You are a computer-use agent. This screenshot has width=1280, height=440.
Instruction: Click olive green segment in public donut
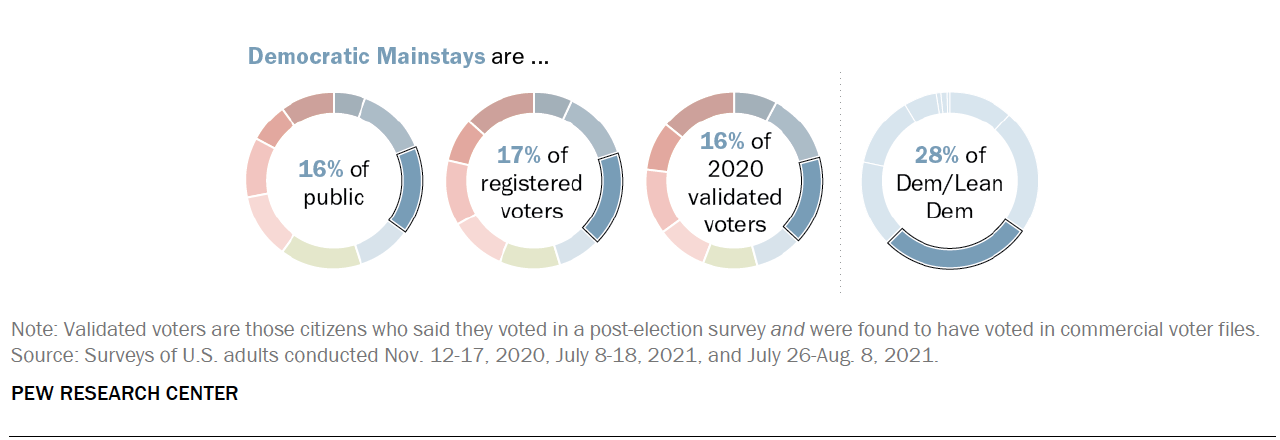point(322,256)
